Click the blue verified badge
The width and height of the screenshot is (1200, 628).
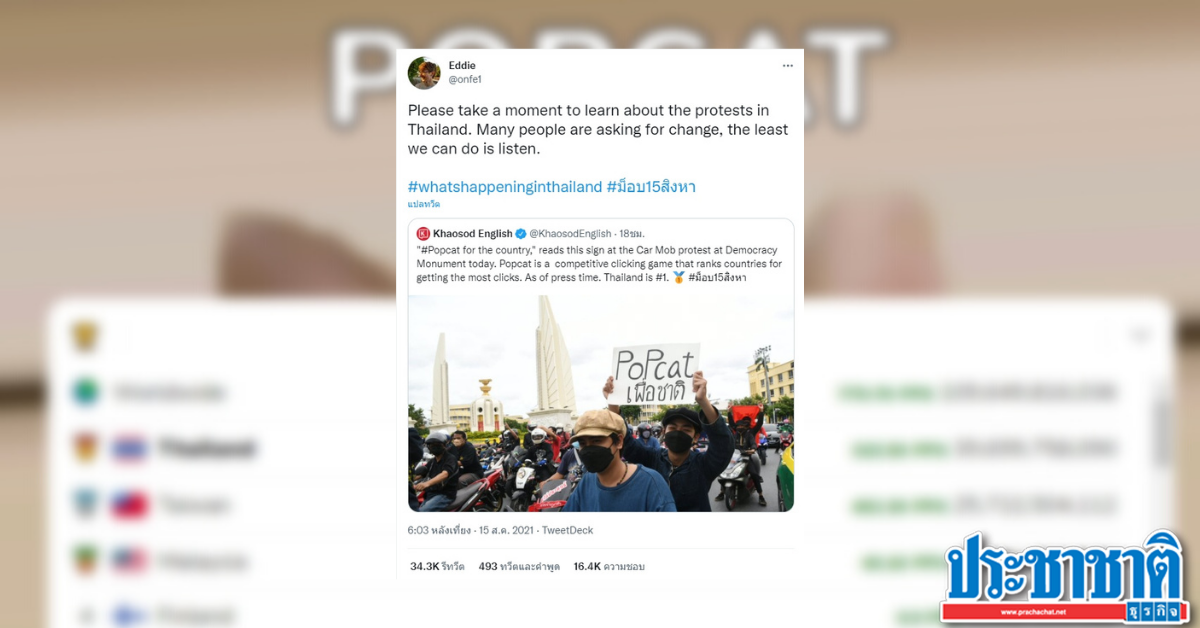(520, 233)
